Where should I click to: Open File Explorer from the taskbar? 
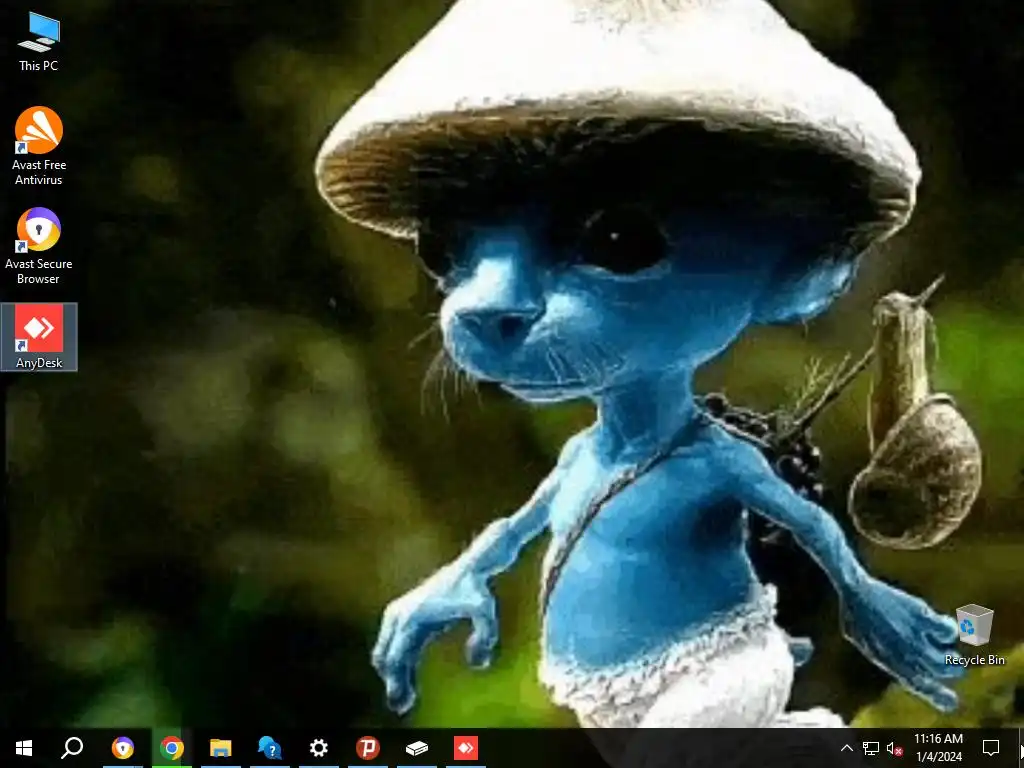221,748
